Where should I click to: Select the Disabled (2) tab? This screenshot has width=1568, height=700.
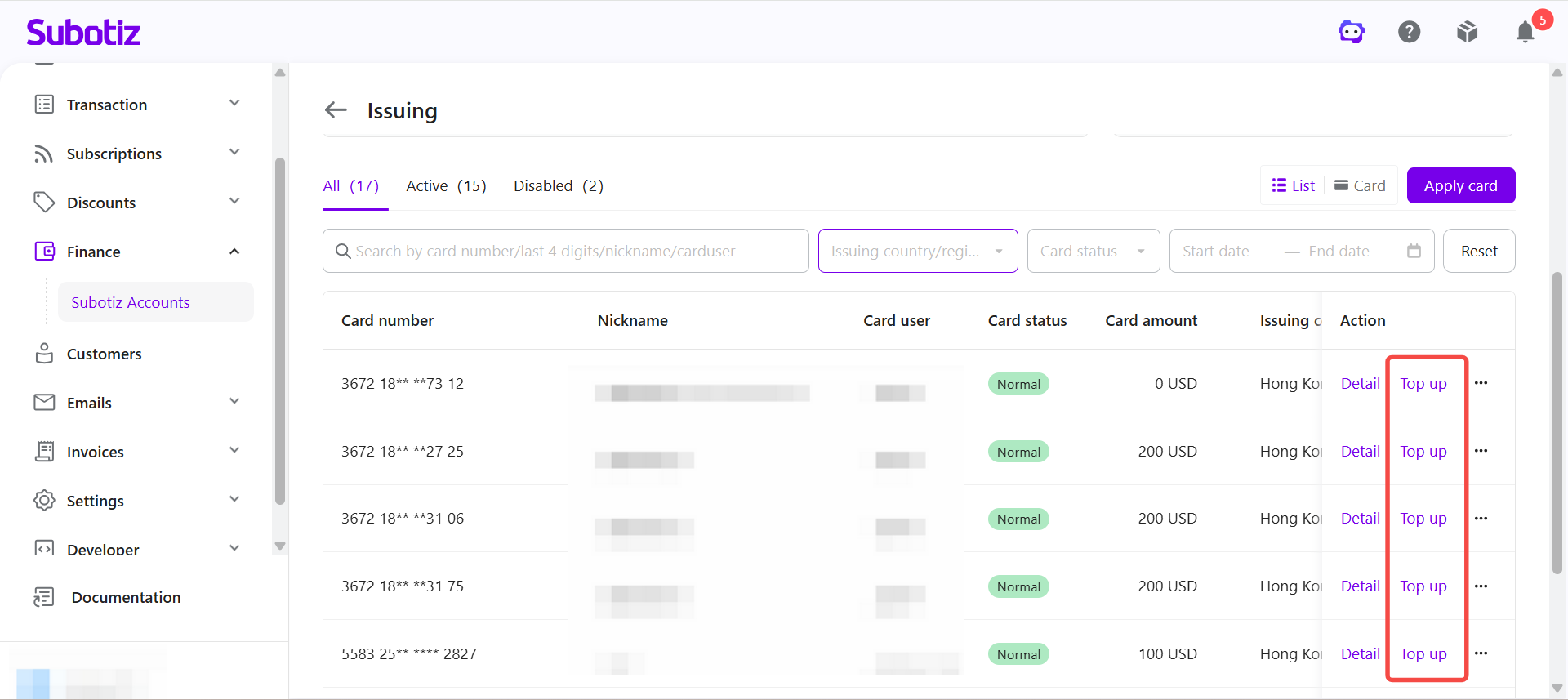coord(559,186)
